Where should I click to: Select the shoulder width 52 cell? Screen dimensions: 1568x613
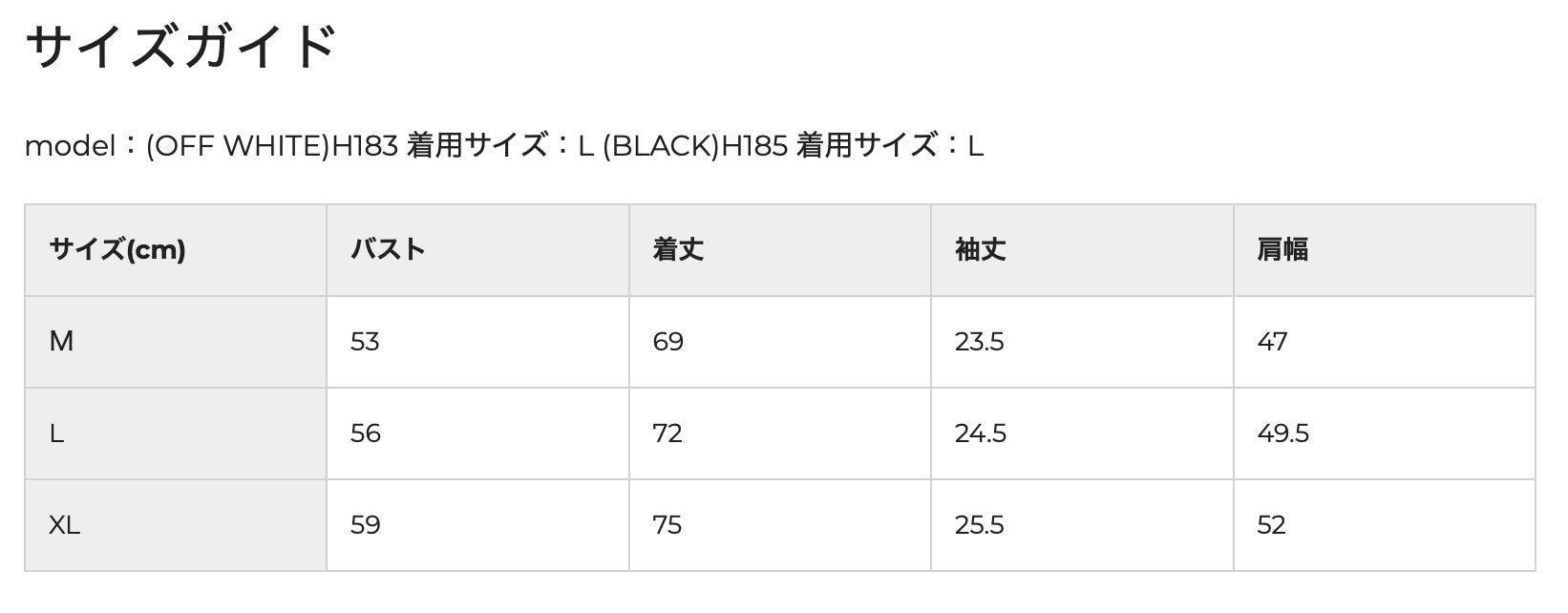click(x=1271, y=525)
